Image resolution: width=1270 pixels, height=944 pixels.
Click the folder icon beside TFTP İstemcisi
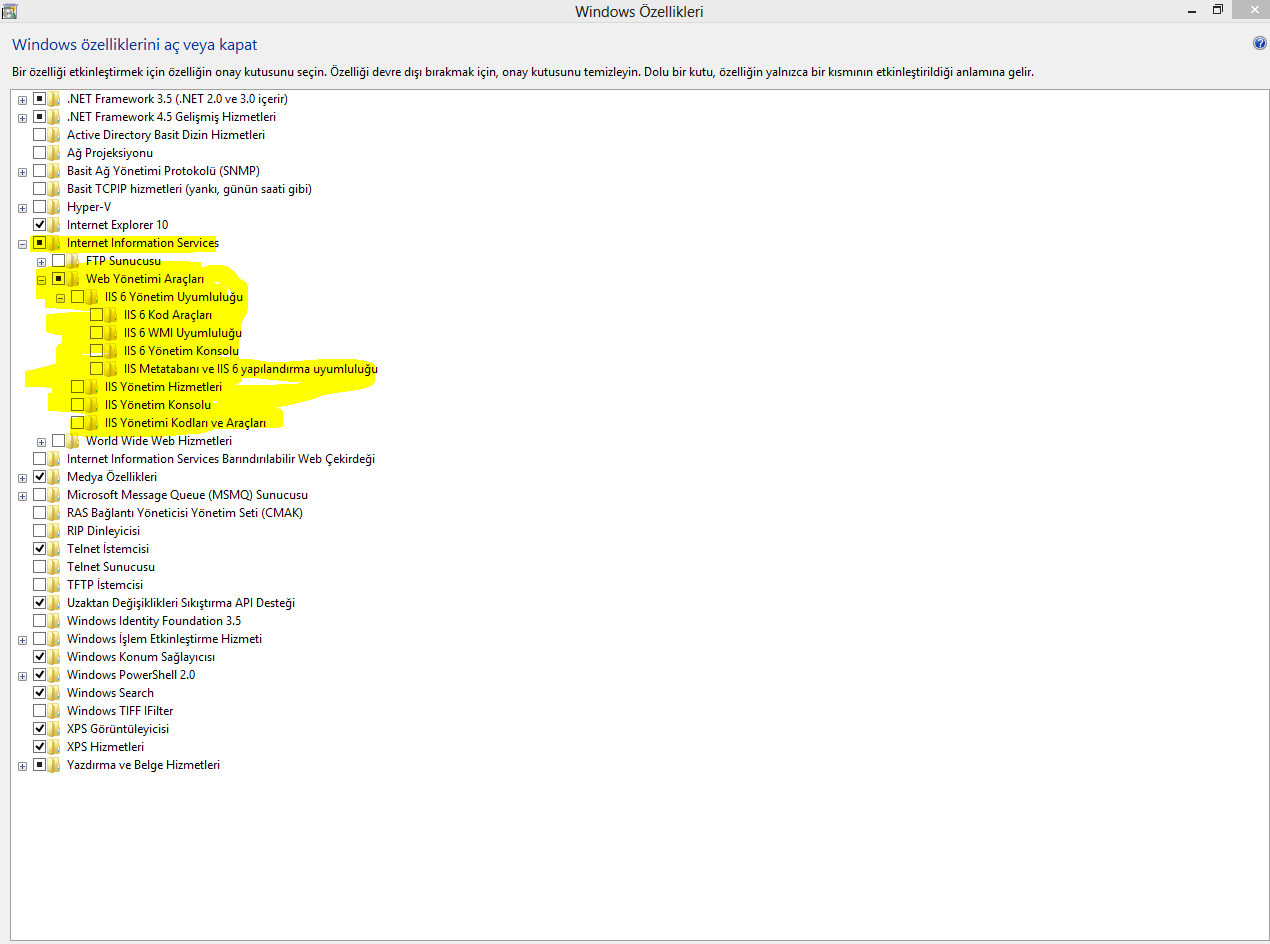pyautogui.click(x=55, y=585)
